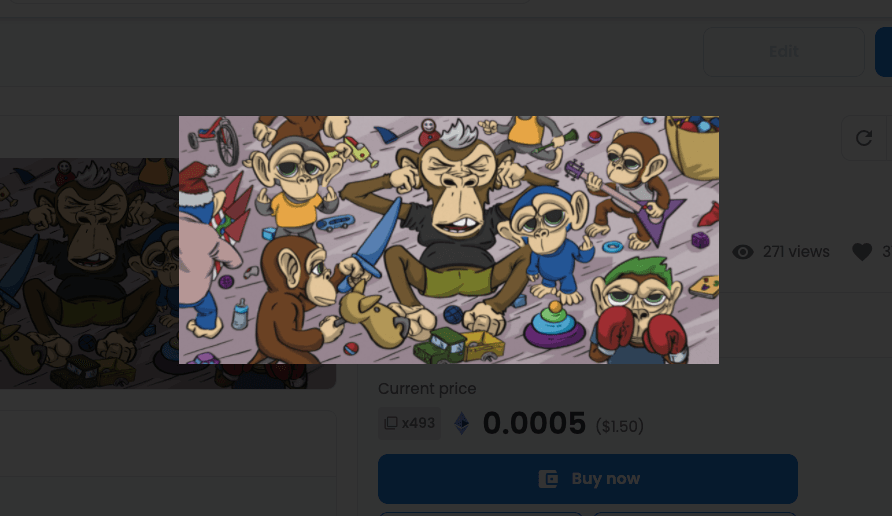Toggle the heart favorite icon
This screenshot has height=516, width=892.
click(x=862, y=252)
